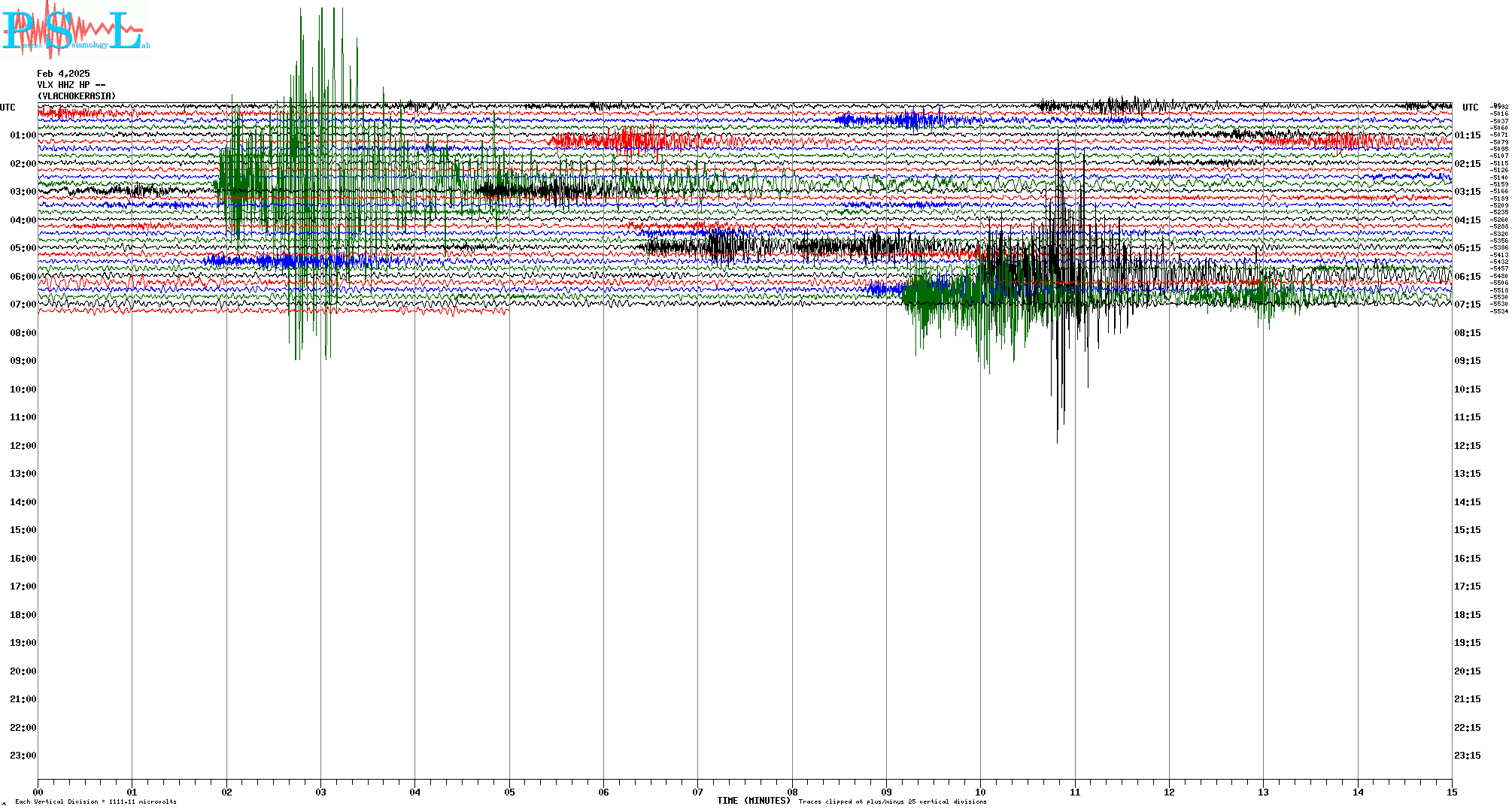Click the PSL seismology lab logo
This screenshot has width=1512, height=812.
[x=75, y=30]
